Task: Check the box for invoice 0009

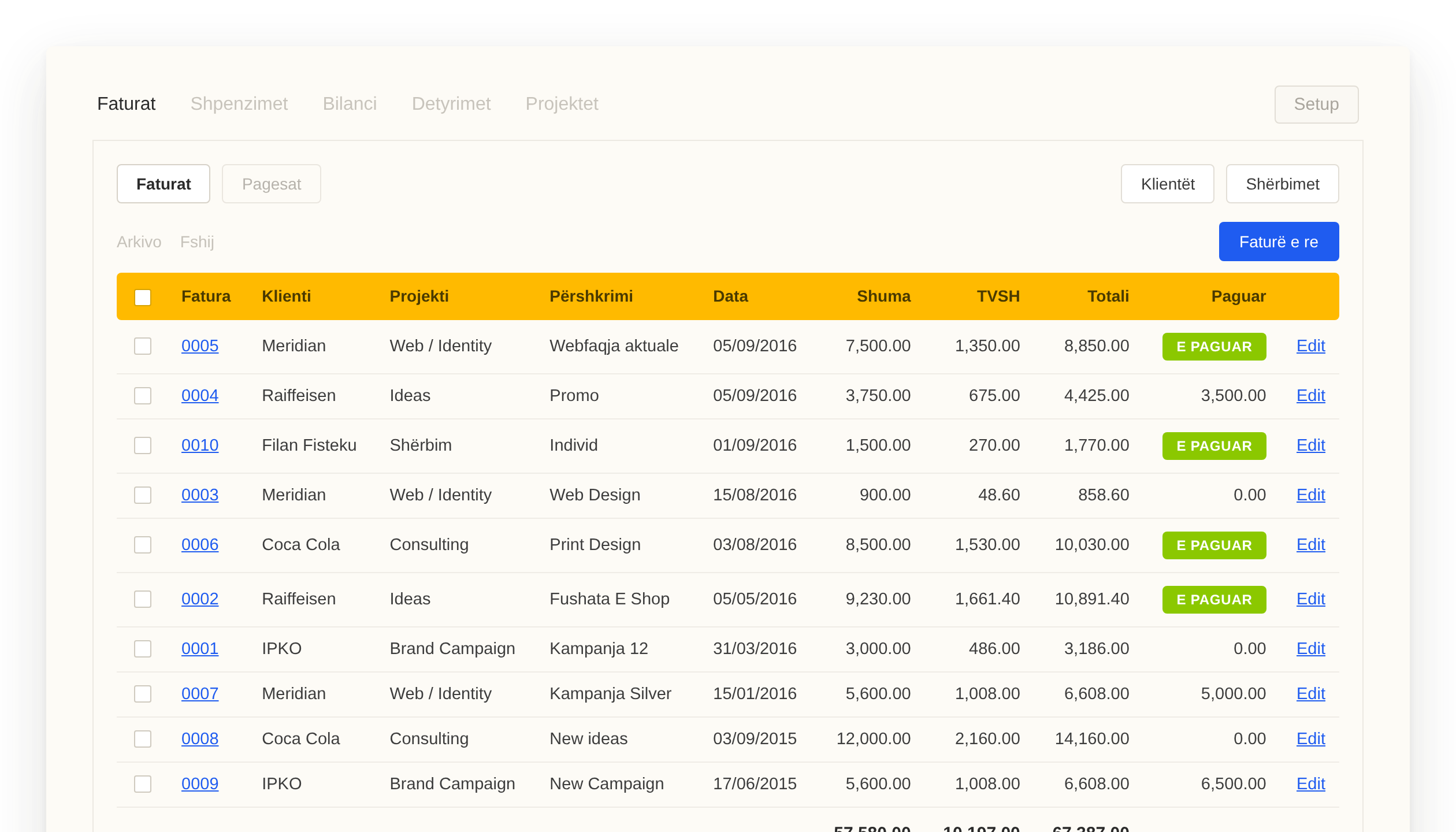Action: click(143, 784)
